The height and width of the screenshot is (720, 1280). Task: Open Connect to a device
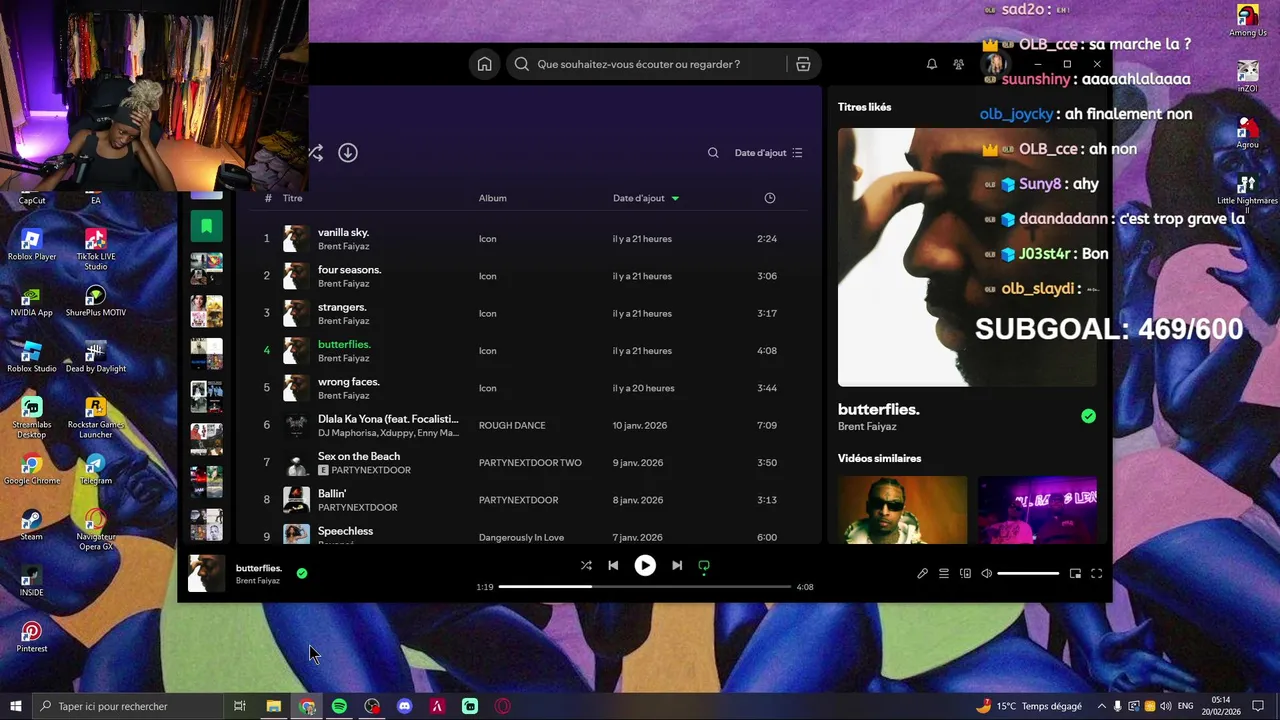965,573
